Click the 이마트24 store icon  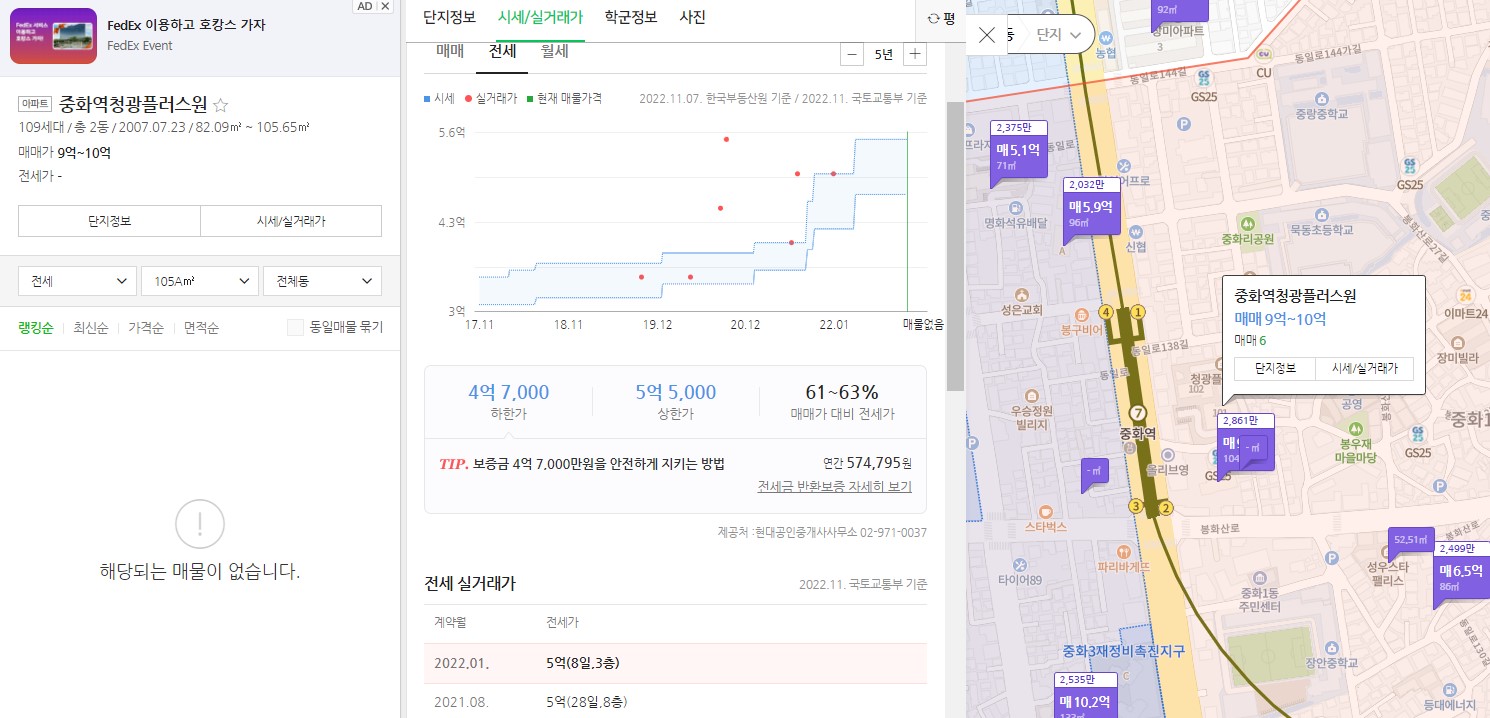[1467, 296]
